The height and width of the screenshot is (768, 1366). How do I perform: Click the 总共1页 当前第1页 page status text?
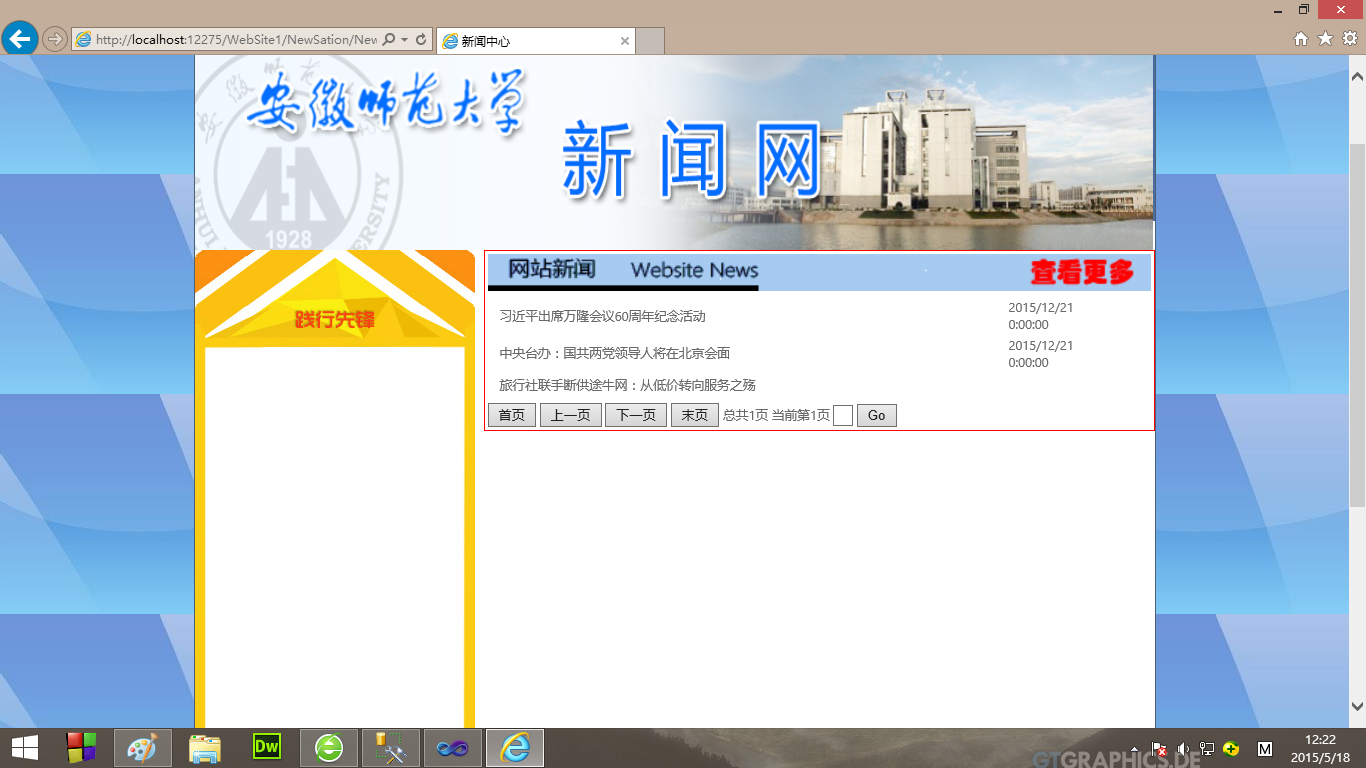click(x=776, y=415)
